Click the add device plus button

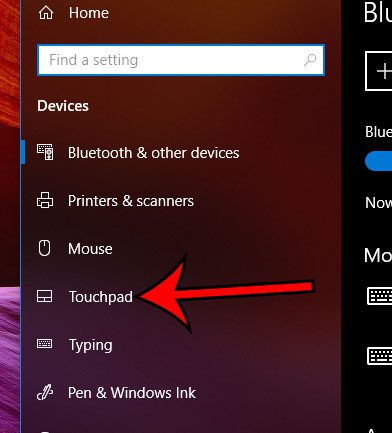tap(379, 71)
